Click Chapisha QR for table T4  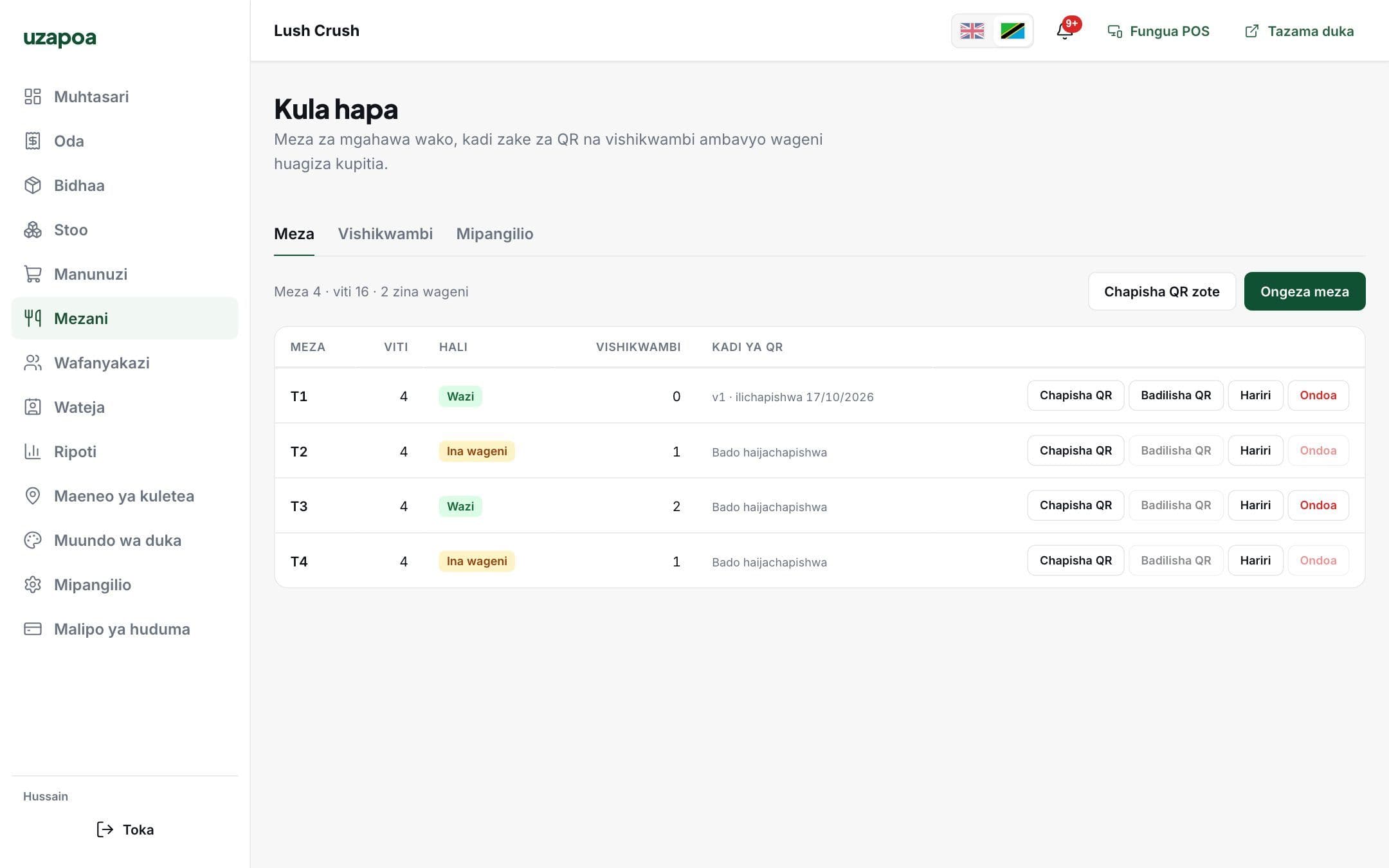coord(1076,561)
